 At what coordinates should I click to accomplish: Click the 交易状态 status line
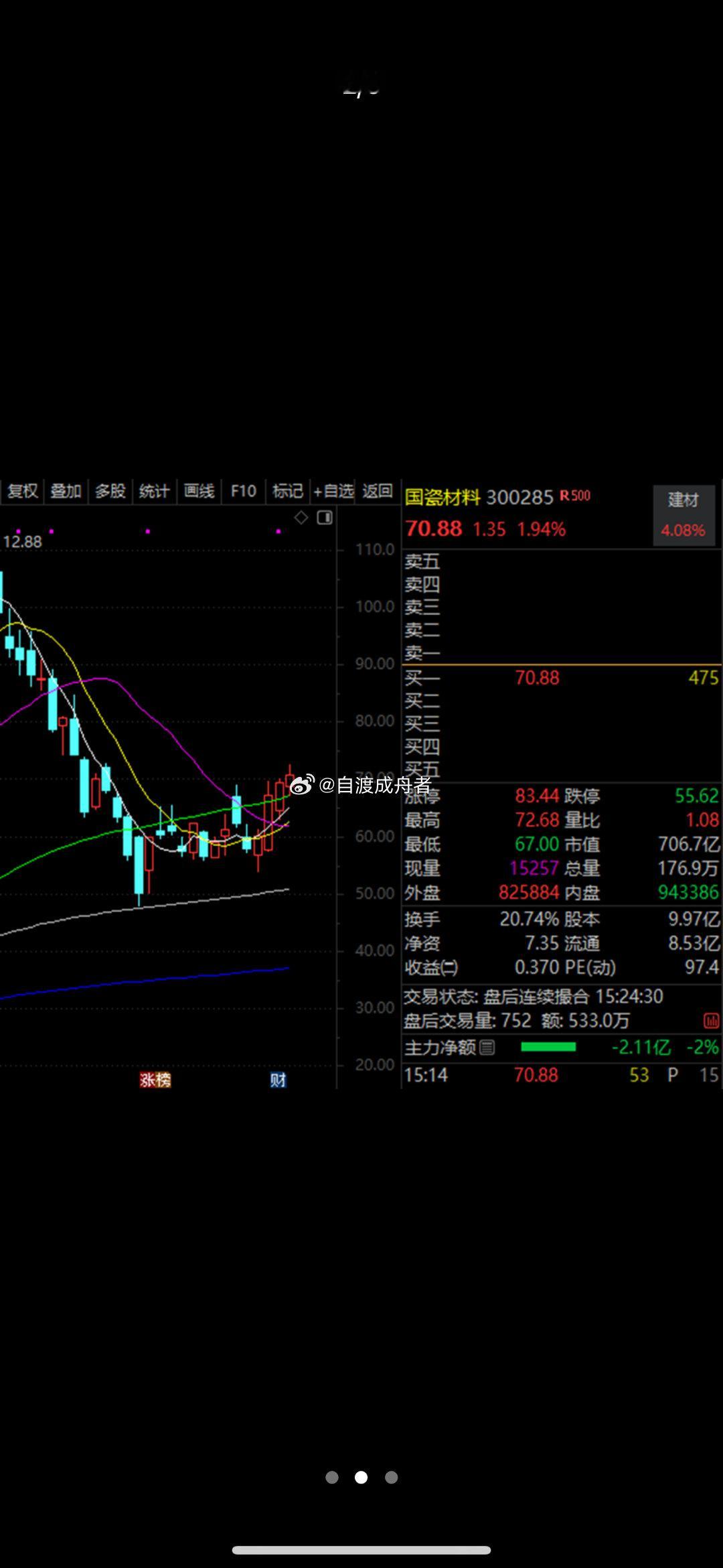tap(534, 997)
